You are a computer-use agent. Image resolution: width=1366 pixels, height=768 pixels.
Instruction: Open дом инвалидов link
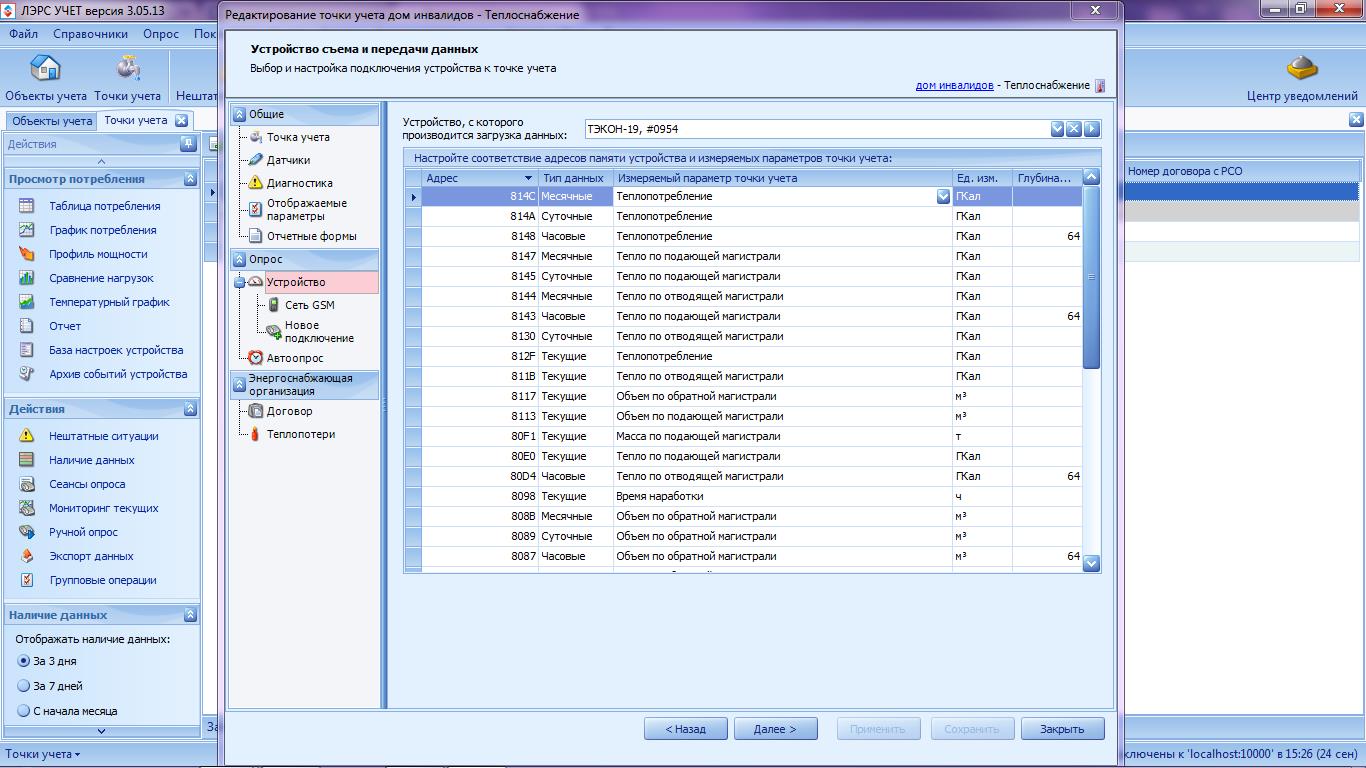pyautogui.click(x=955, y=85)
